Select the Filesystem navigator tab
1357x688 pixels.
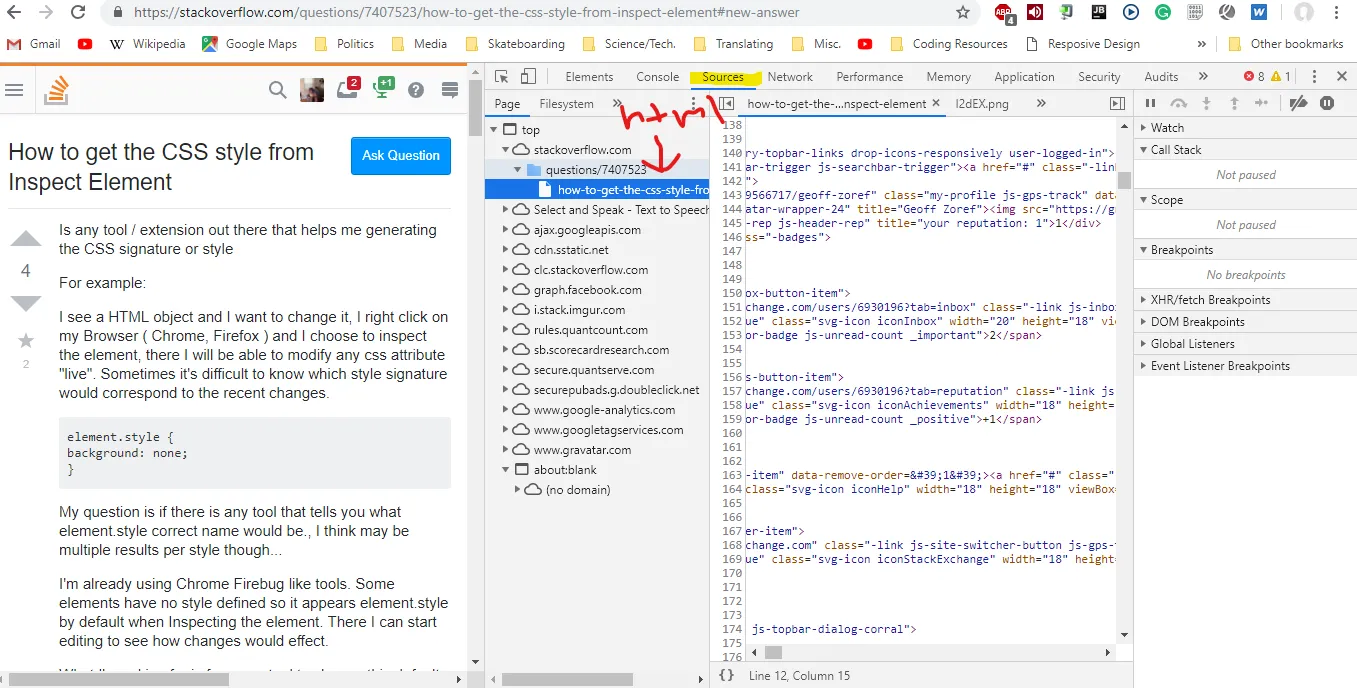click(566, 103)
